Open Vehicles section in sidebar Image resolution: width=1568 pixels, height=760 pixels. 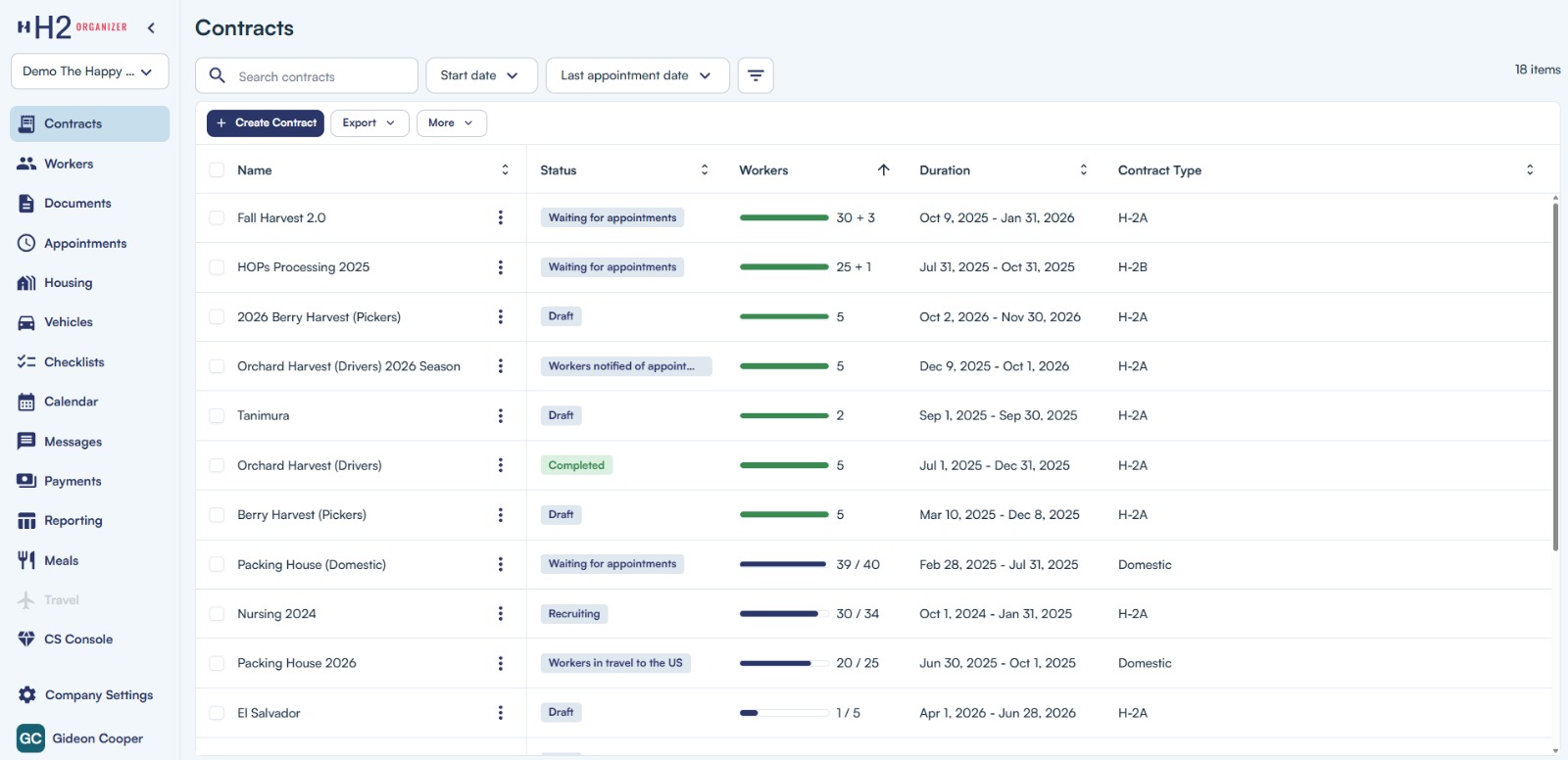[x=68, y=322]
